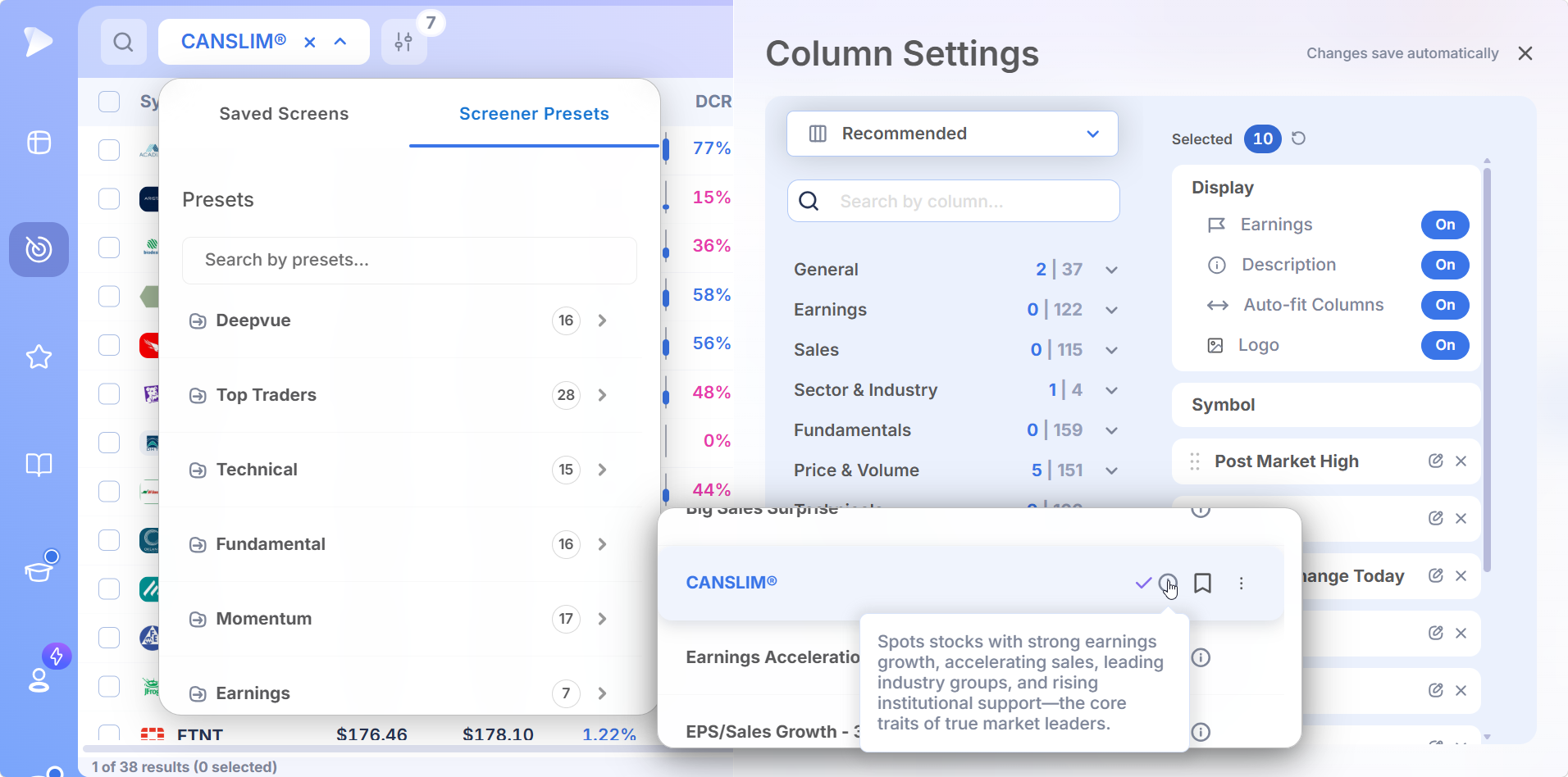Open the graduation cap learning icon
Image resolution: width=1568 pixels, height=777 pixels.
click(x=39, y=570)
